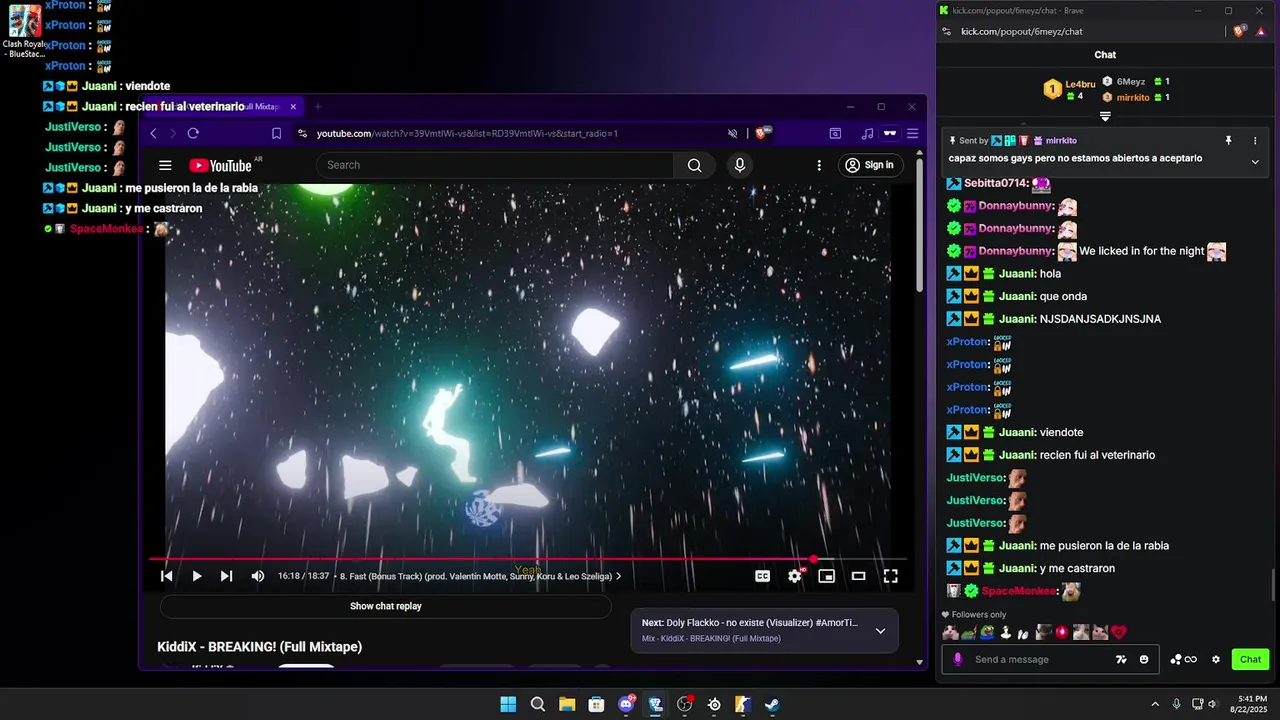Viewport: 1280px width, 720px height.
Task: Bookmark the YouTube page
Action: click(277, 133)
